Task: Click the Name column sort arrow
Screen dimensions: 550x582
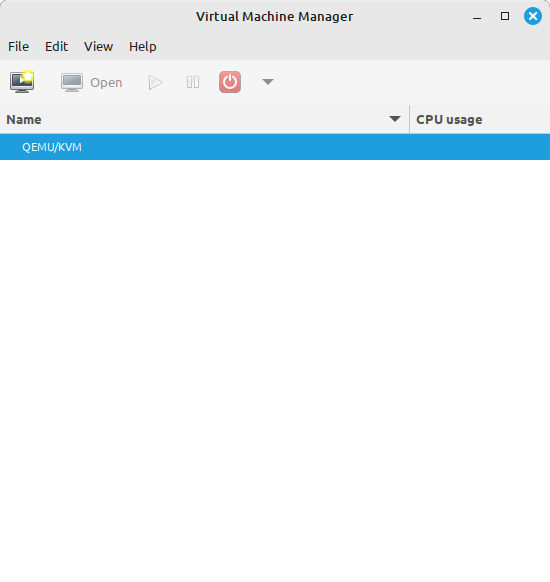Action: pos(395,119)
